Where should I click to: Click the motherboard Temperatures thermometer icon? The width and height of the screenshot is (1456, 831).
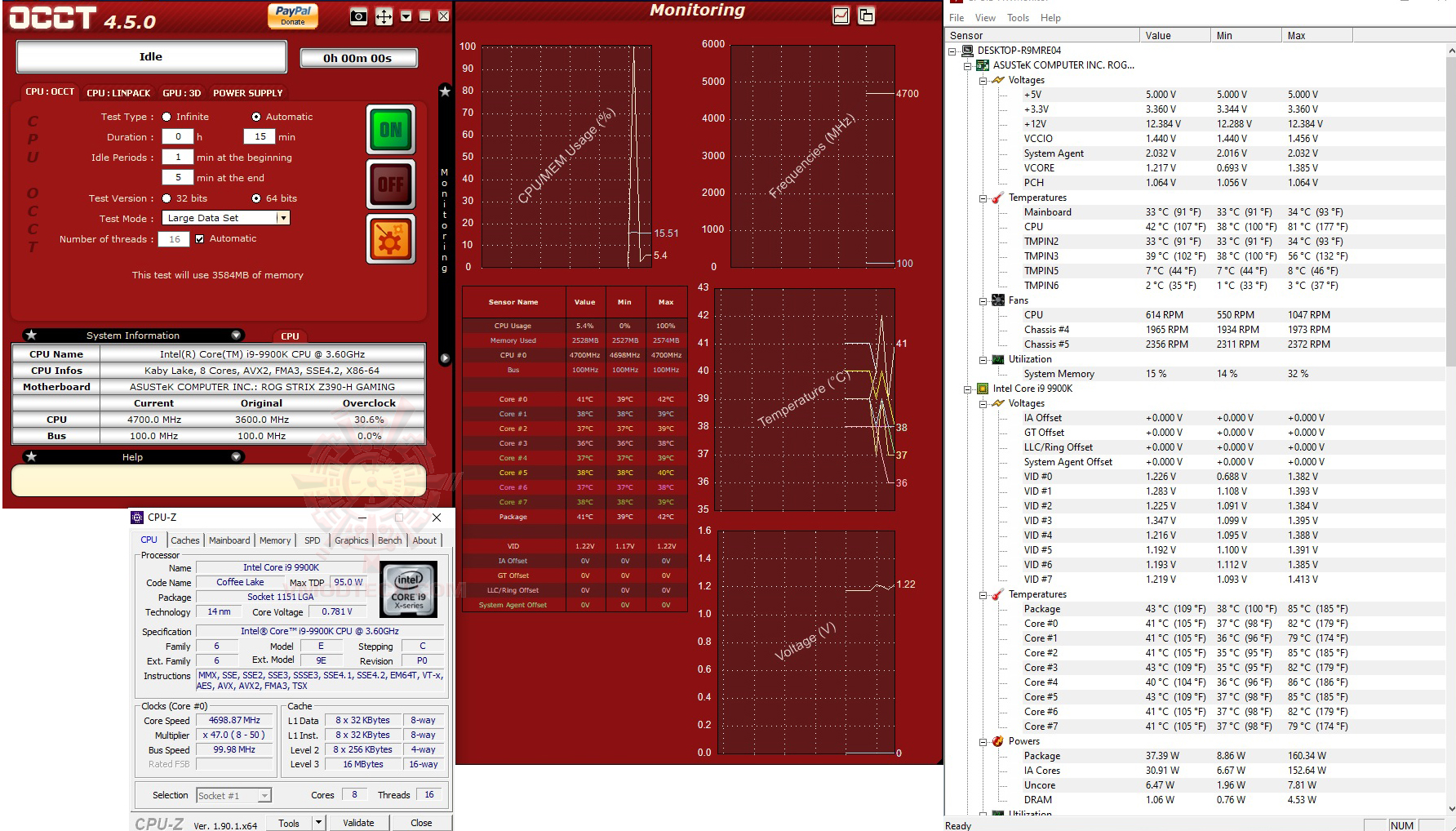point(997,198)
